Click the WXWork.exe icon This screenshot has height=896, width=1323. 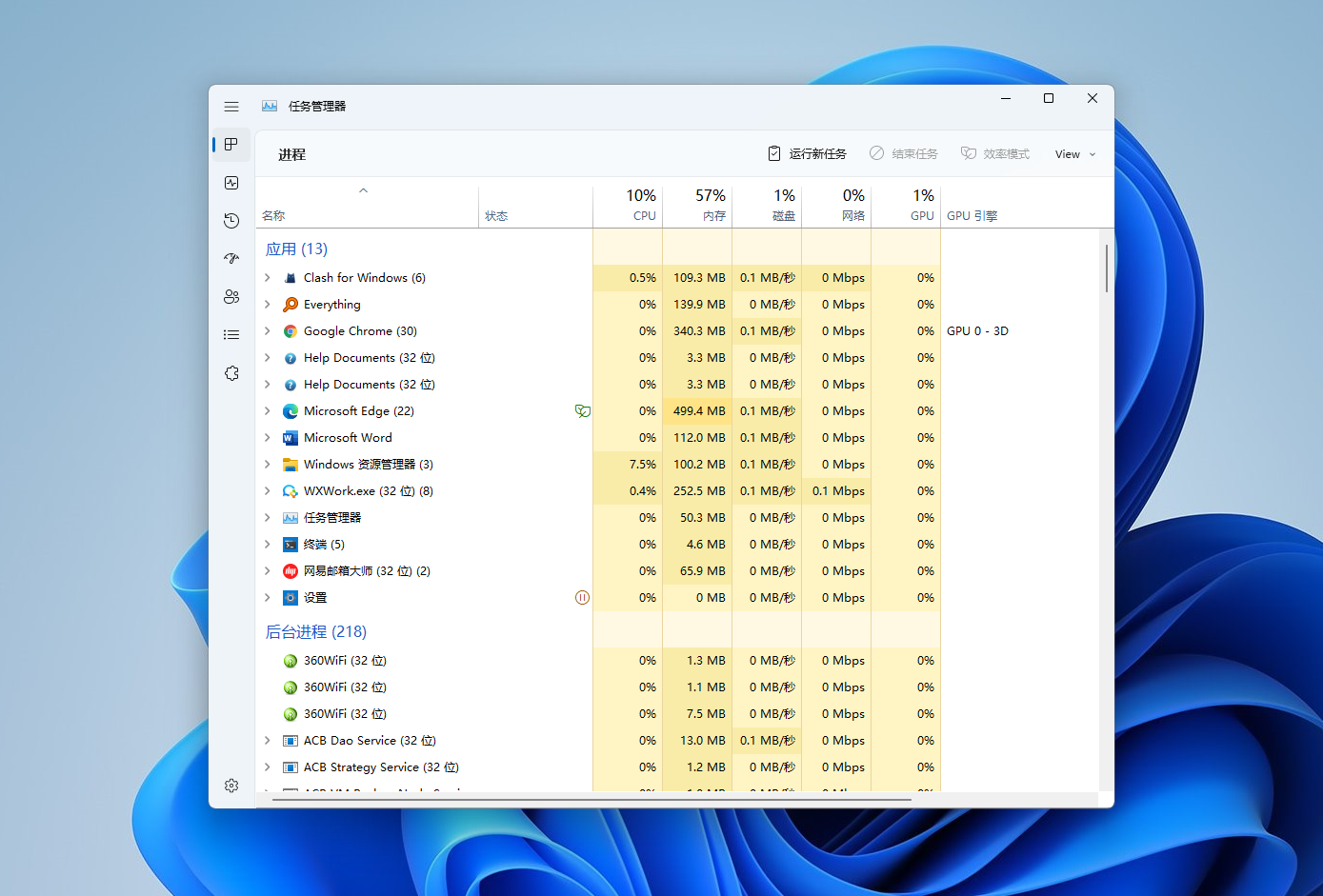tap(291, 491)
